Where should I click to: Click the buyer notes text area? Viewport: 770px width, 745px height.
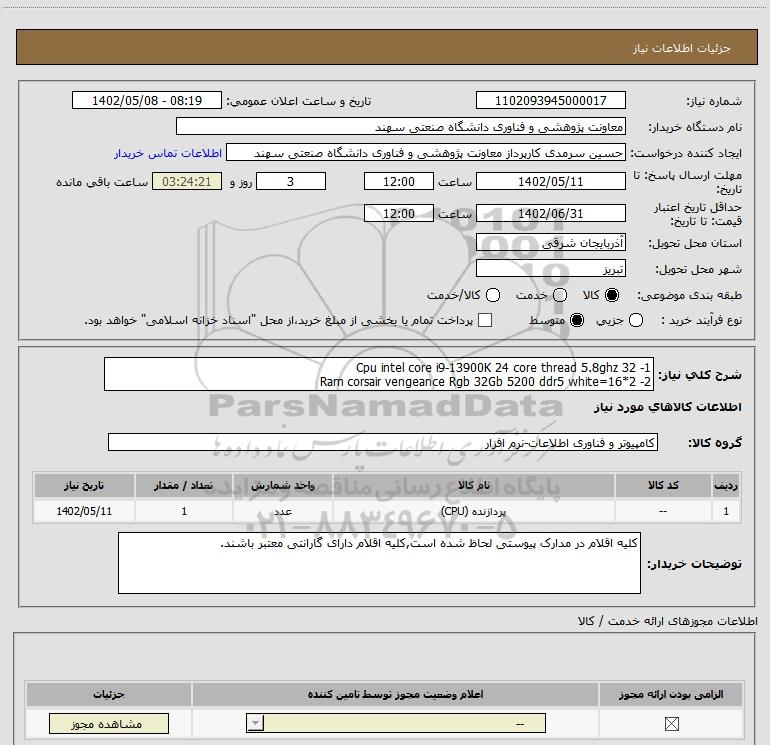(x=379, y=563)
